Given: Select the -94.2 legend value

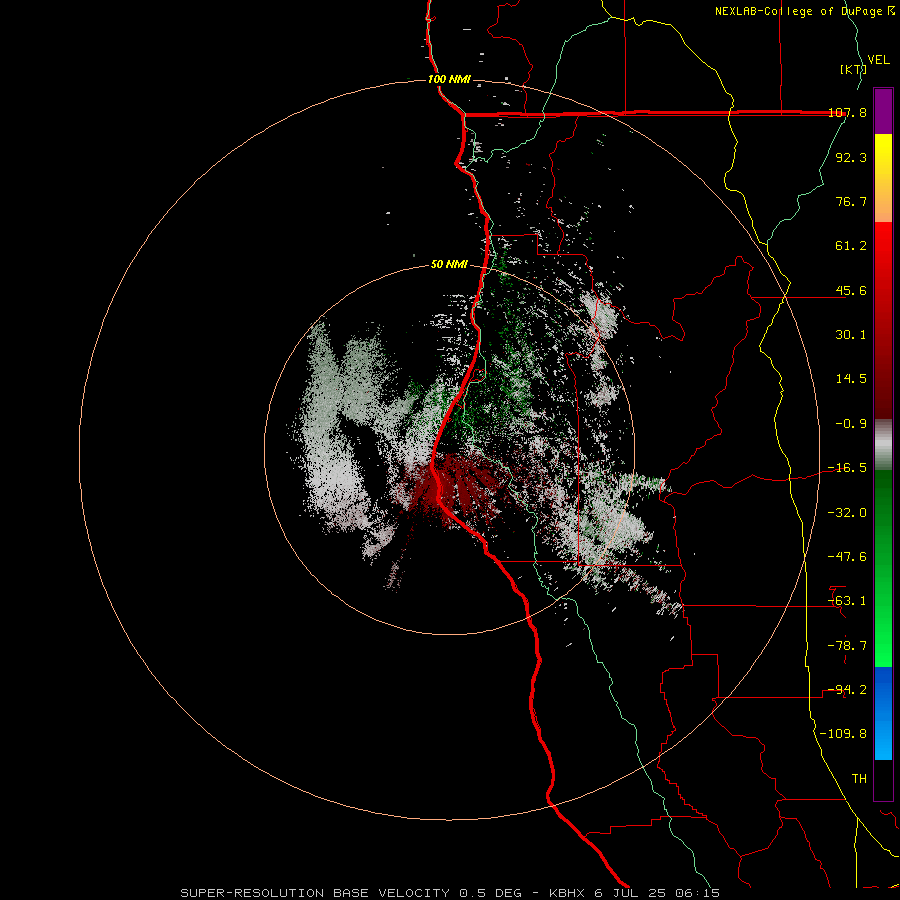Looking at the screenshot, I should (x=847, y=690).
